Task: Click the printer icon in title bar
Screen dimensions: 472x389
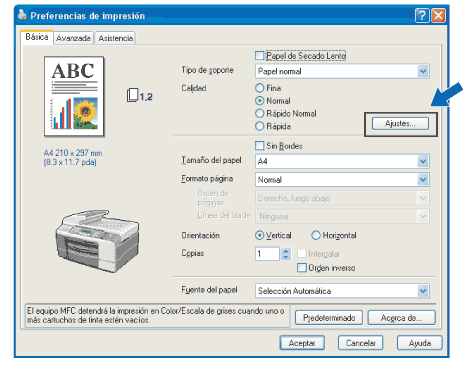Action: 22,15
